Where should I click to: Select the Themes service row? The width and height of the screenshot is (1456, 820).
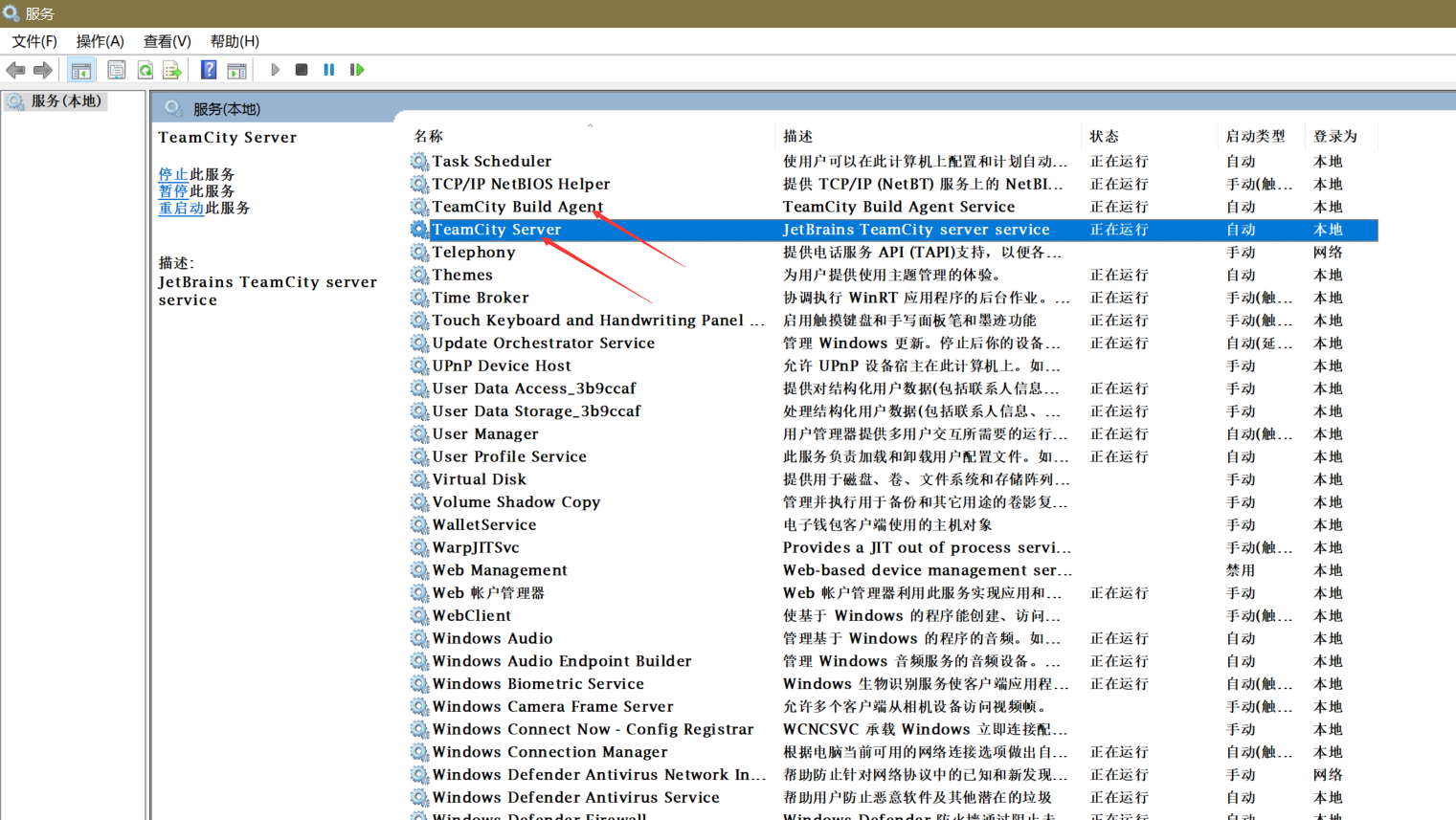click(x=893, y=275)
